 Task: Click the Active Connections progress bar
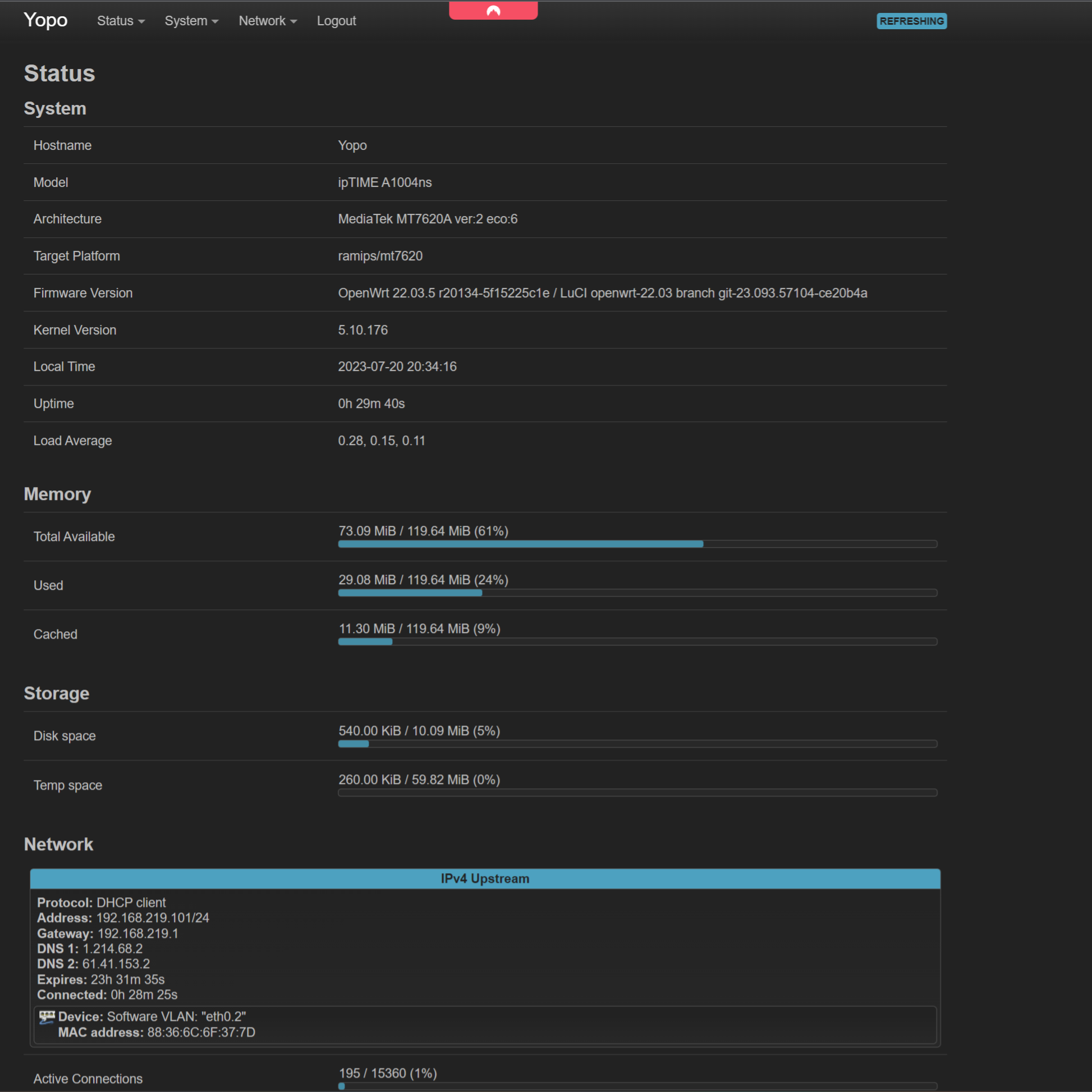(637, 1086)
